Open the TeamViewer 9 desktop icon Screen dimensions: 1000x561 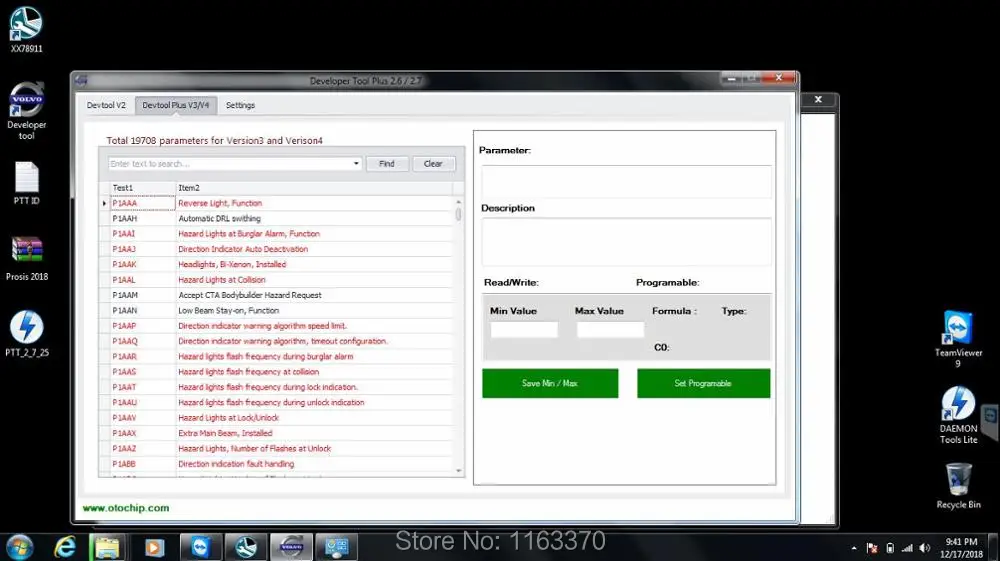click(x=958, y=339)
